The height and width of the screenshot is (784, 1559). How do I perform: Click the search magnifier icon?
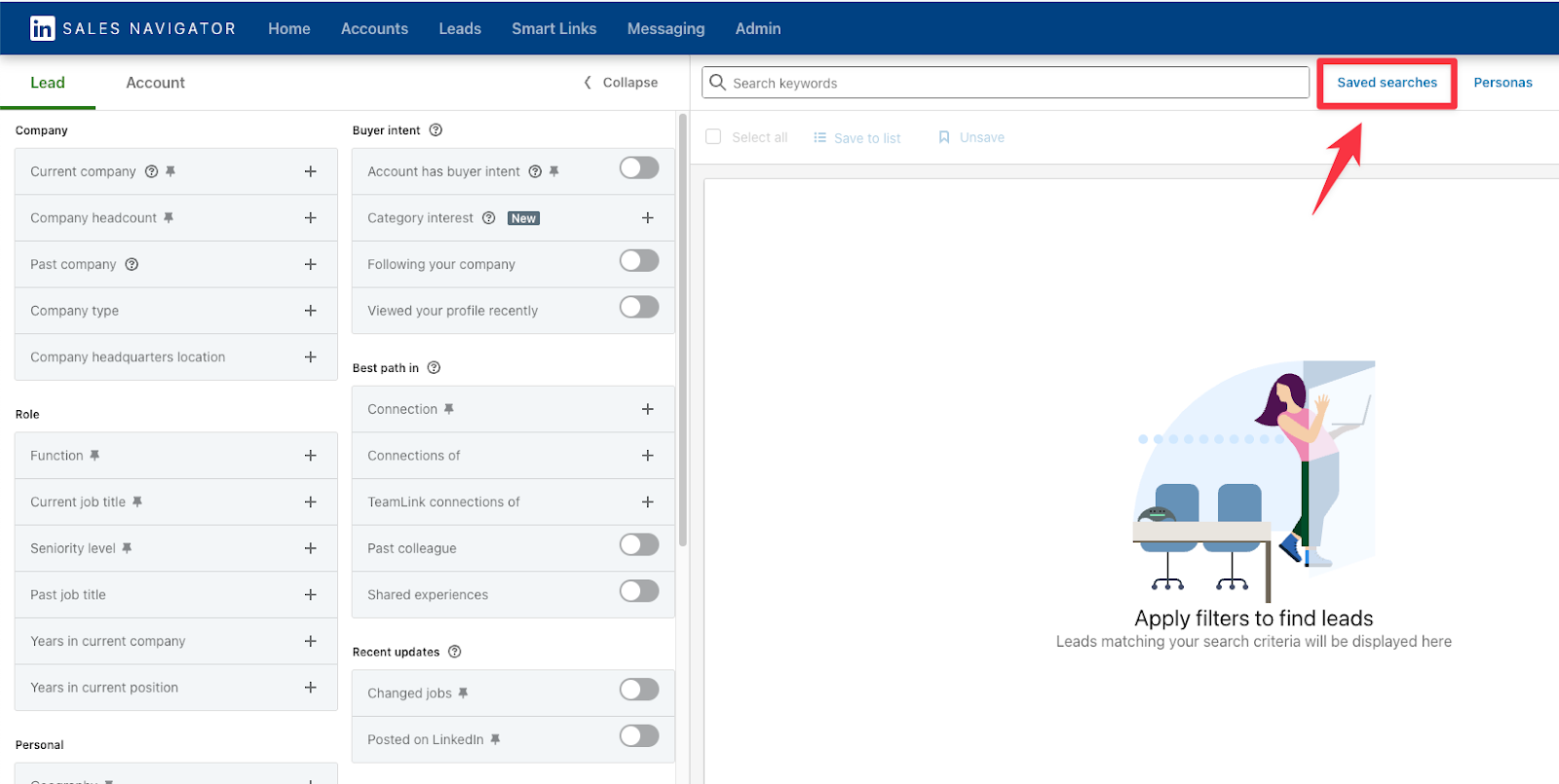[x=717, y=83]
